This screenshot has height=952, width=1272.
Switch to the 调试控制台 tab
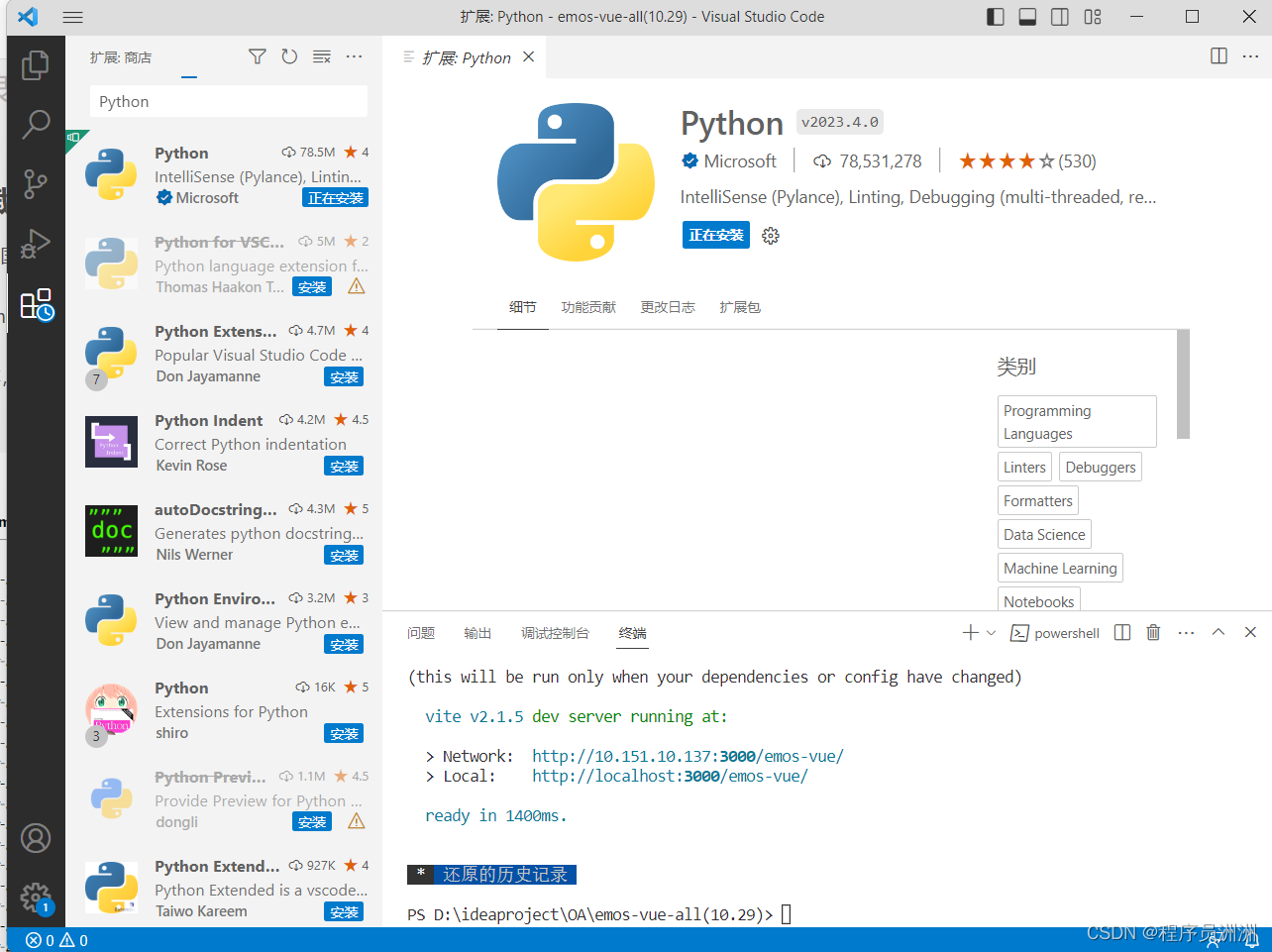[555, 633]
